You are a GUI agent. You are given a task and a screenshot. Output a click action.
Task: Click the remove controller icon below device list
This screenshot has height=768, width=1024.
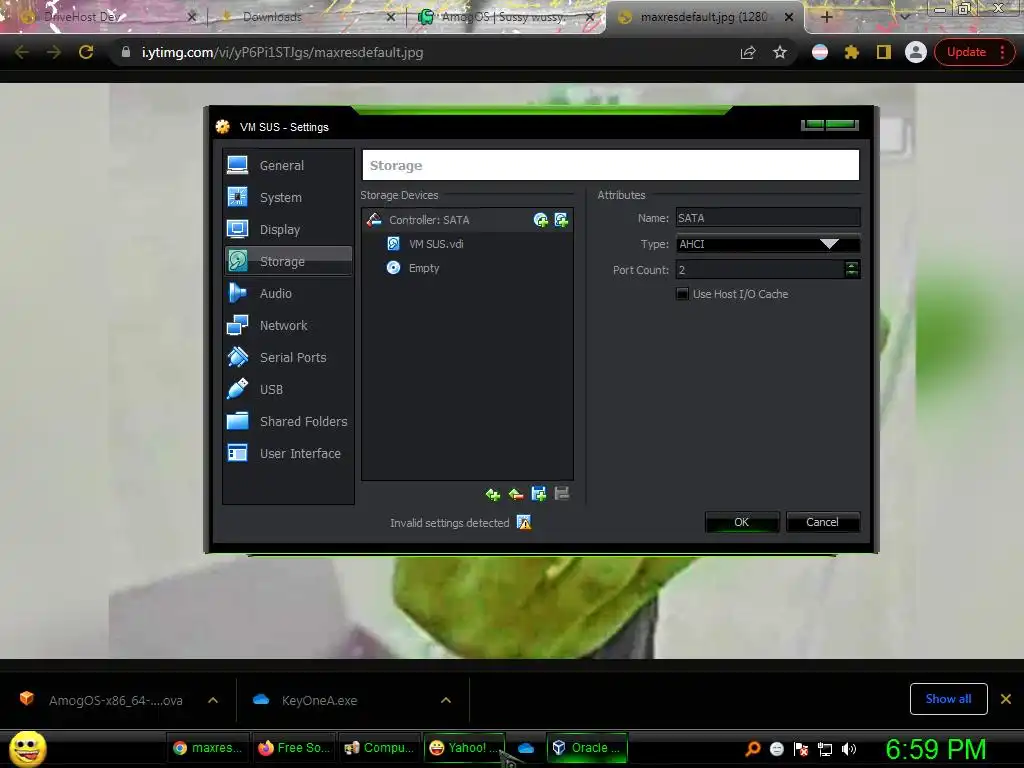[516, 494]
